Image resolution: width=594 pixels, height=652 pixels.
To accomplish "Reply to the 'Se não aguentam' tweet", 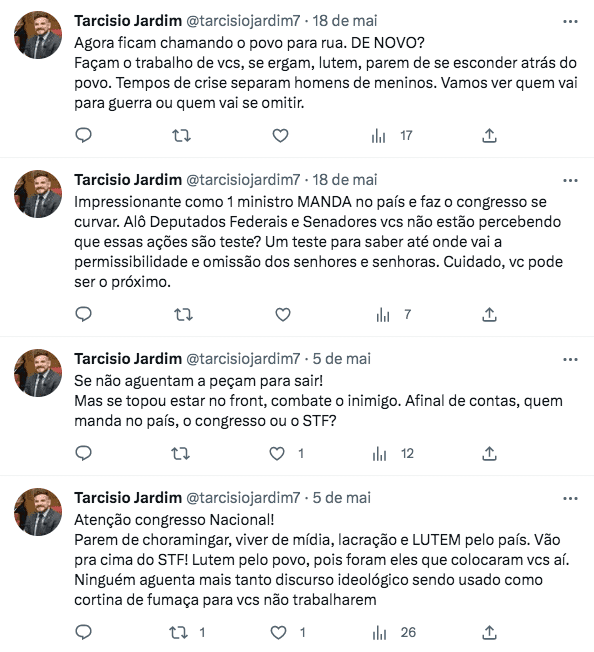I will (83, 453).
